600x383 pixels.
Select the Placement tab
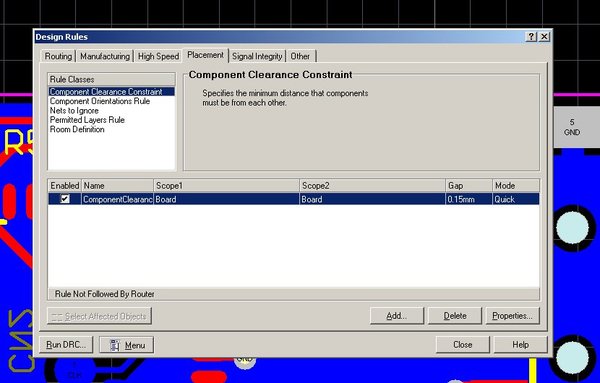(x=205, y=55)
